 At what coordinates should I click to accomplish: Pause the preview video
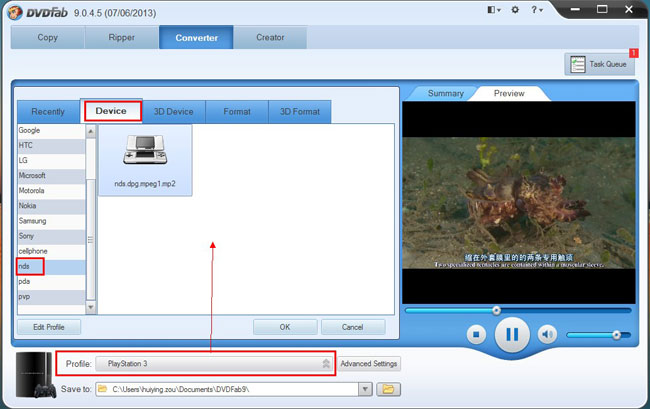pyautogui.click(x=511, y=334)
